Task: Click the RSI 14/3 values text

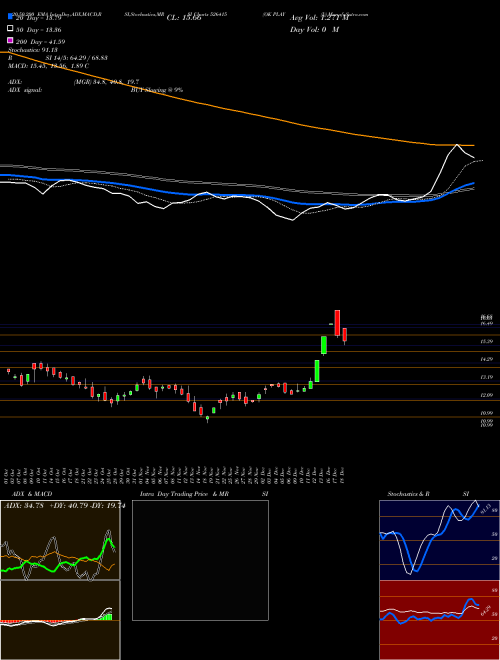Action: (77, 58)
